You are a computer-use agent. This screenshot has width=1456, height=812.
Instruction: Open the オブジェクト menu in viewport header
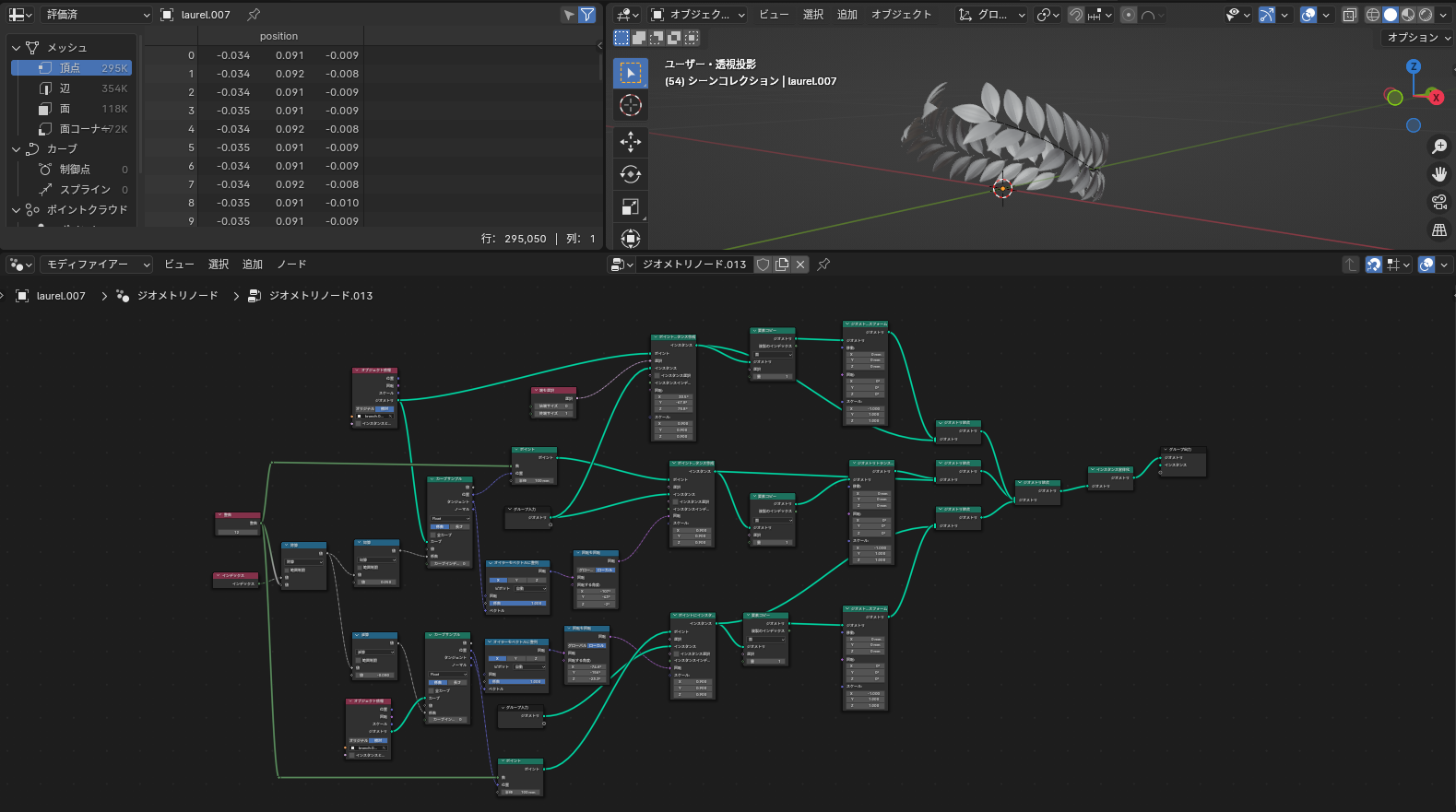pos(901,15)
